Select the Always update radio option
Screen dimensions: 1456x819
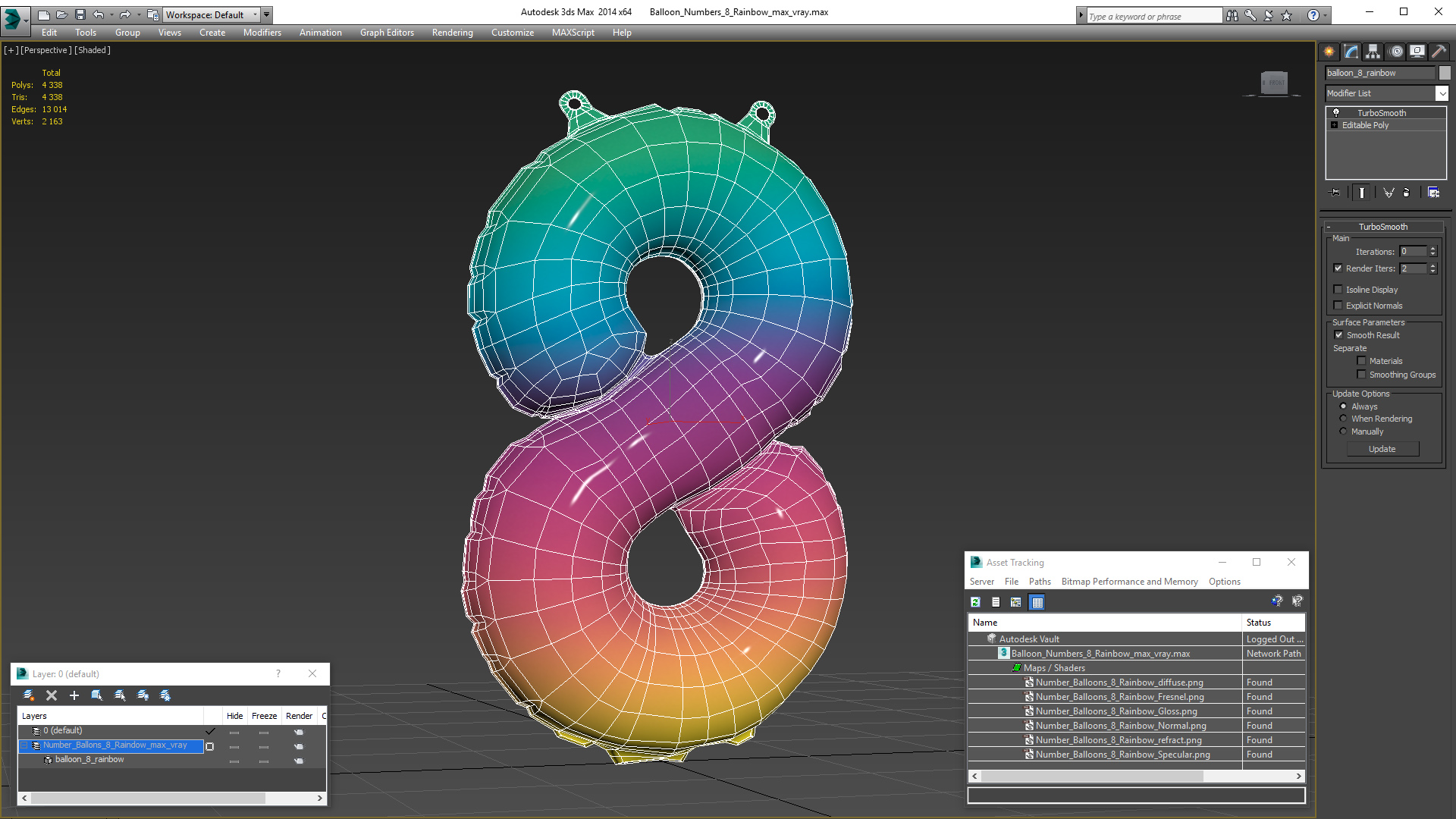(x=1344, y=406)
